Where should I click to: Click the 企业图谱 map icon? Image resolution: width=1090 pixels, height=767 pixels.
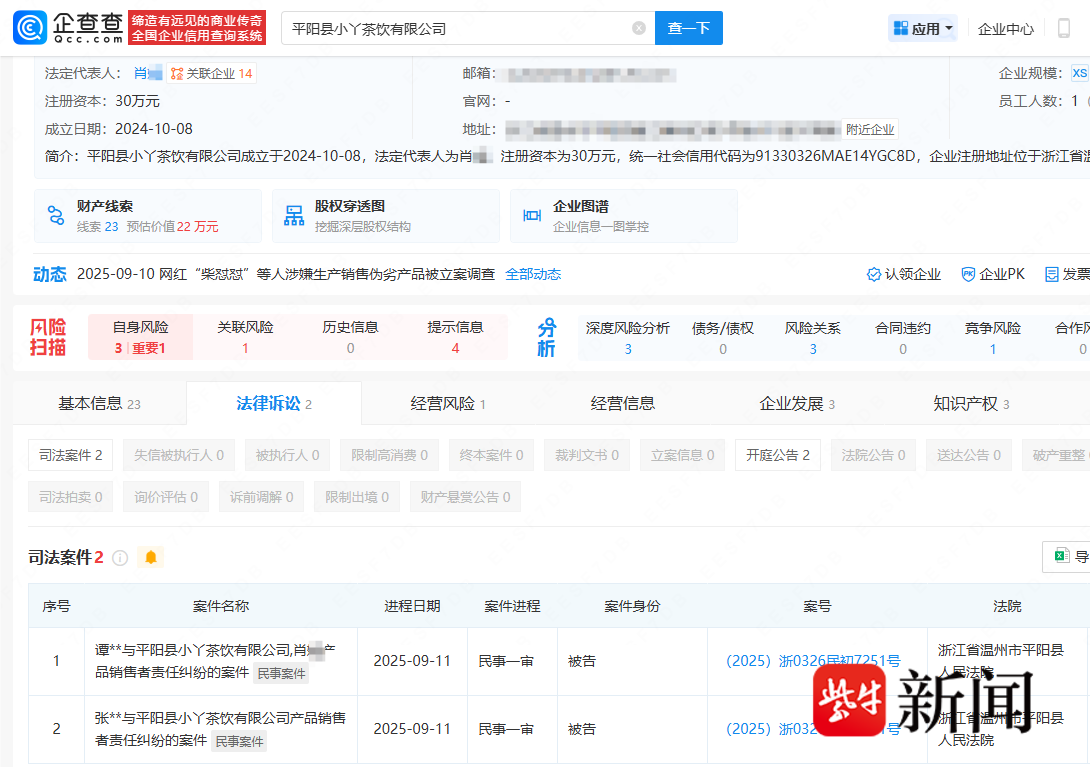[532, 216]
